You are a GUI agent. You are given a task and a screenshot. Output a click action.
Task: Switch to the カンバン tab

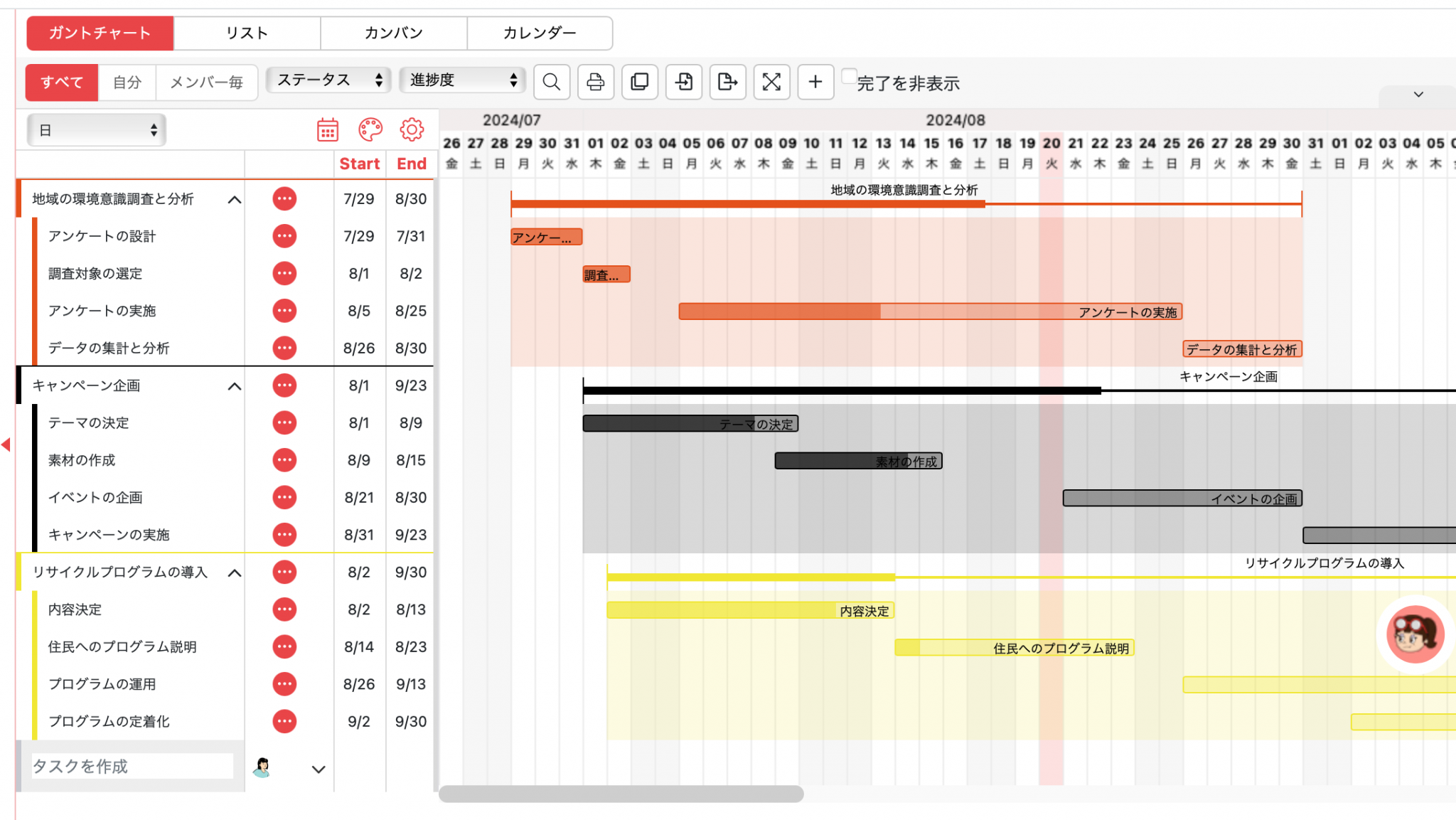point(392,32)
